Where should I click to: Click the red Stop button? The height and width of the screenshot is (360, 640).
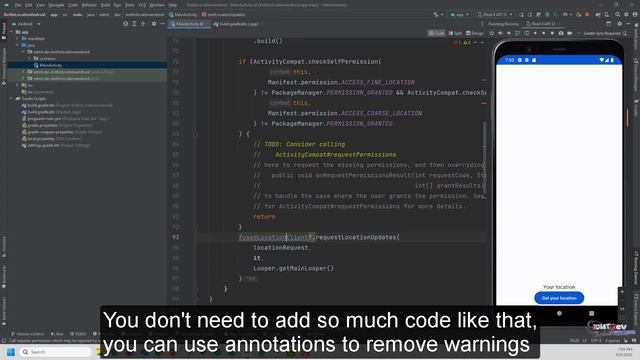point(587,15)
